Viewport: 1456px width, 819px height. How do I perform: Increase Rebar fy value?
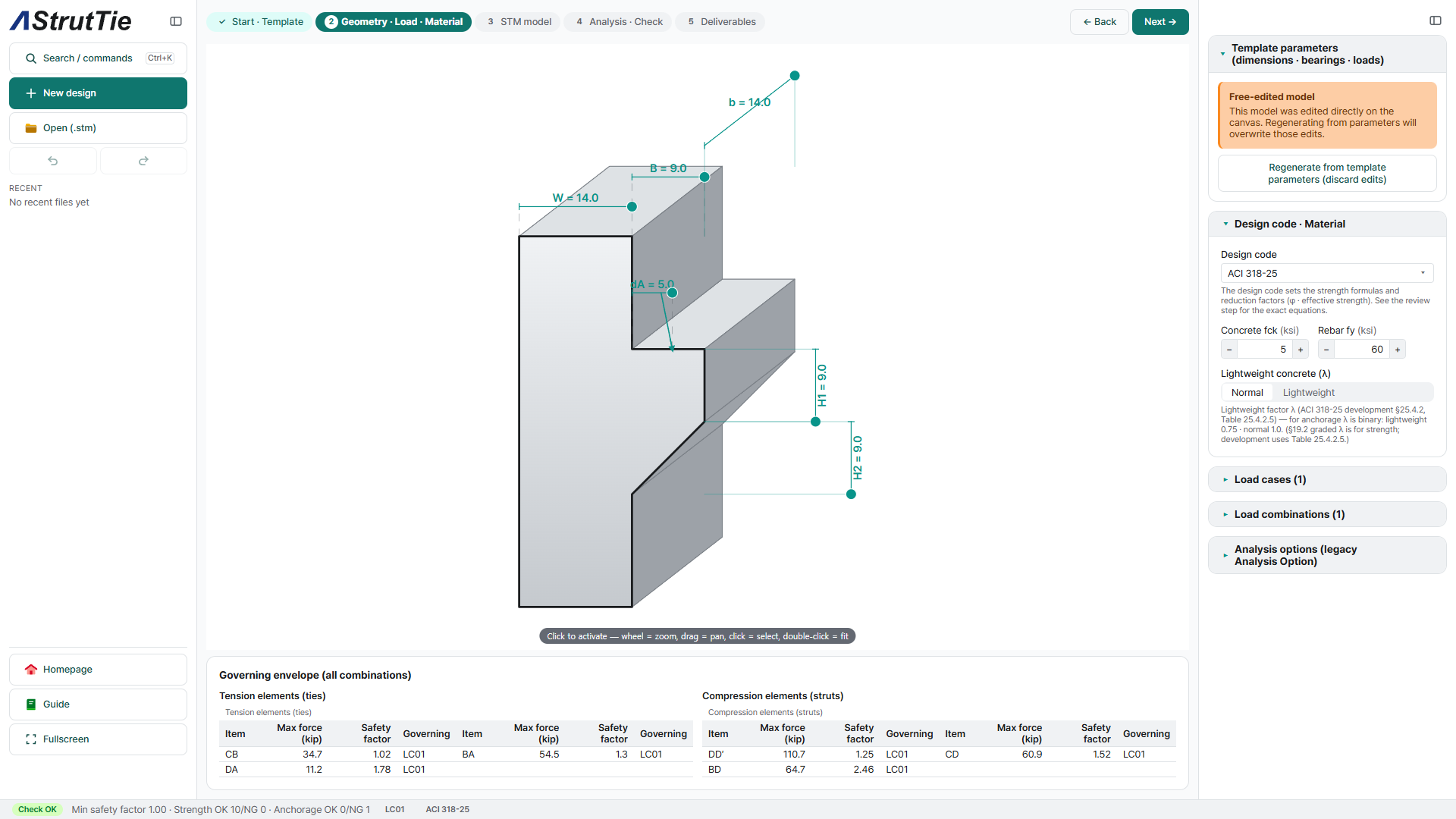click(x=1398, y=350)
